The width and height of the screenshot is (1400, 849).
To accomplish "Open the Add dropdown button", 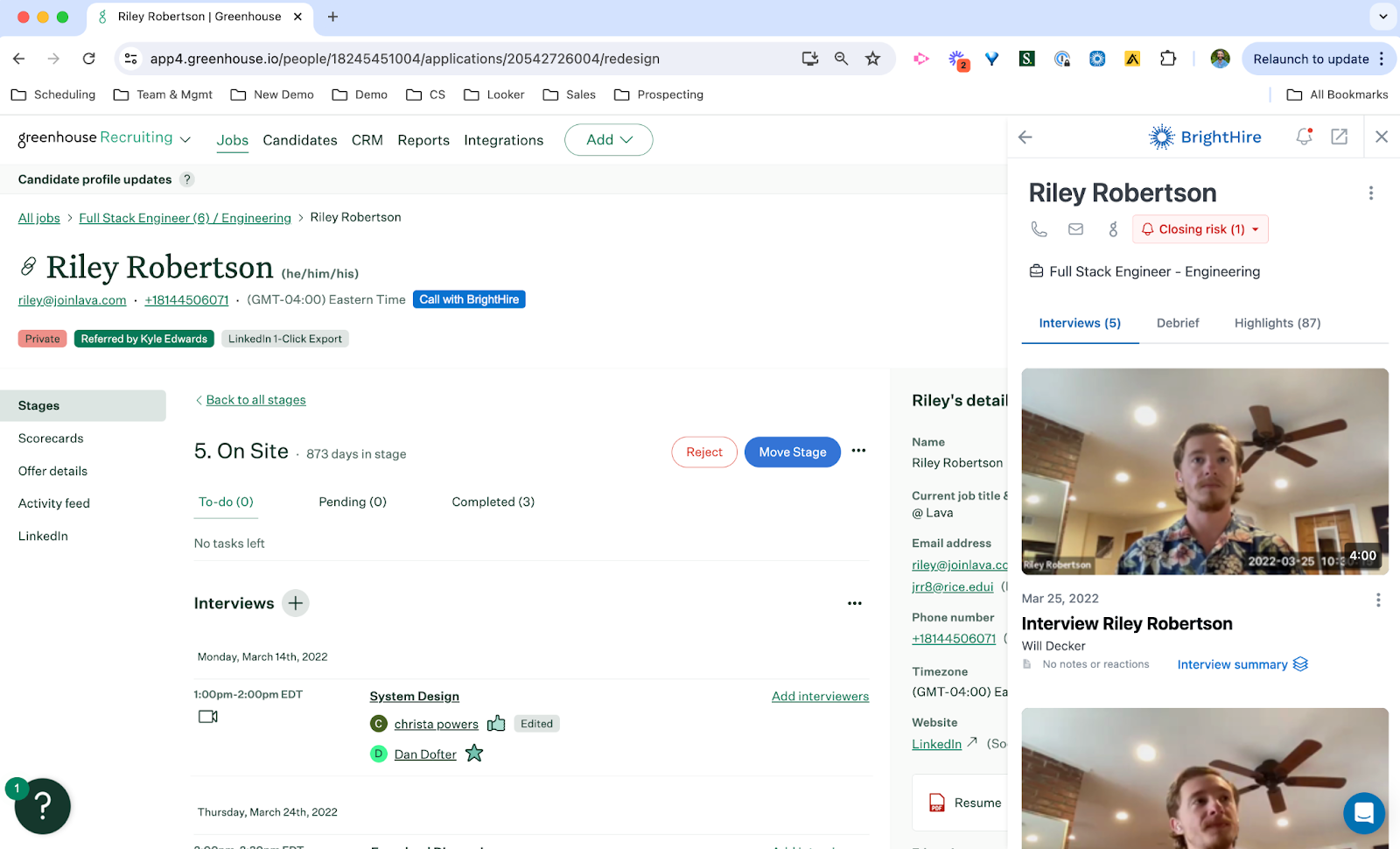I will [x=608, y=140].
